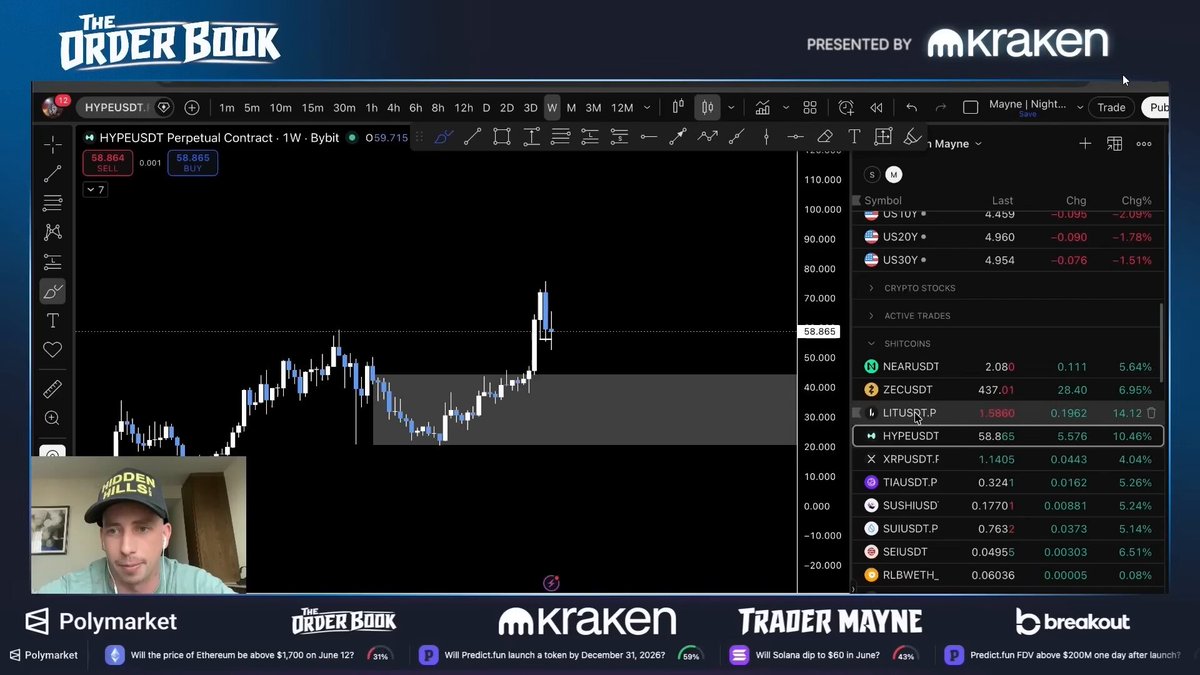Select the highlighted brush tool in left sidebar
The width and height of the screenshot is (1200, 675).
coord(53,291)
